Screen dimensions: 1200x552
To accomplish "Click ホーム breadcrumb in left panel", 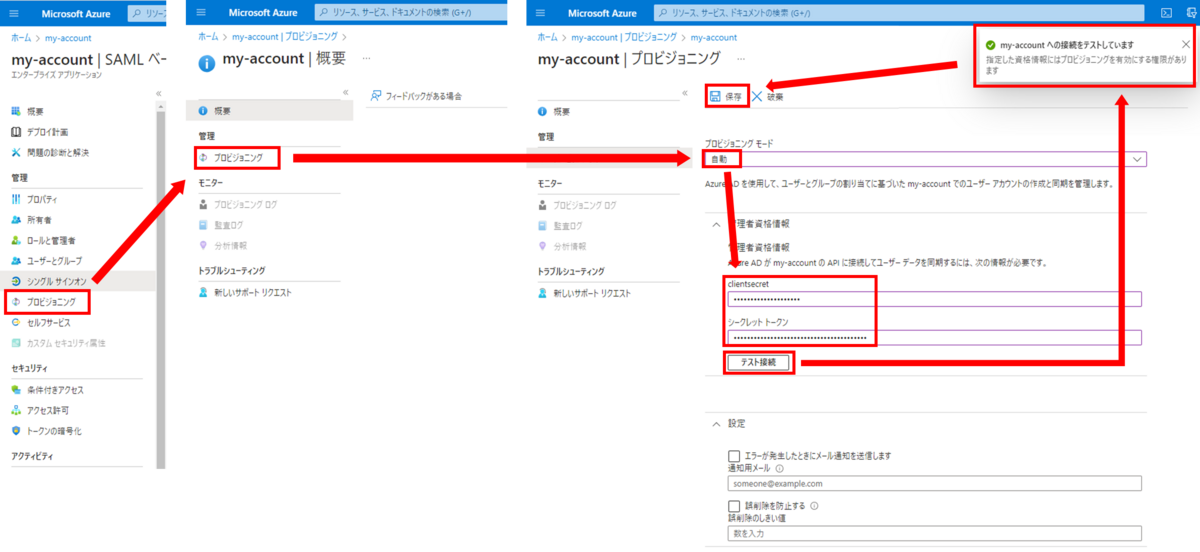I will click(x=20, y=38).
